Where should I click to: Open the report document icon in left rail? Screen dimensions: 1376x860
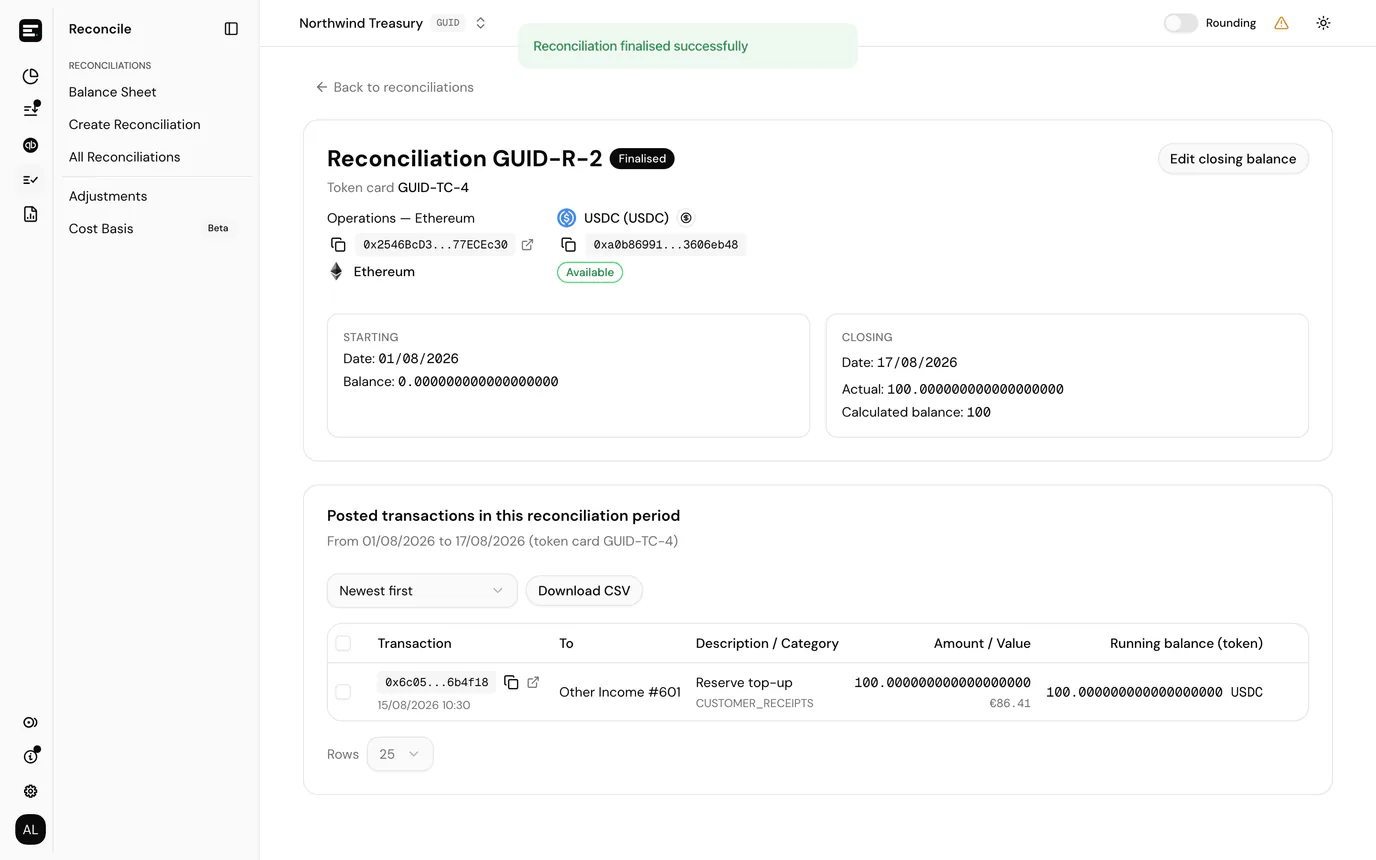31,214
